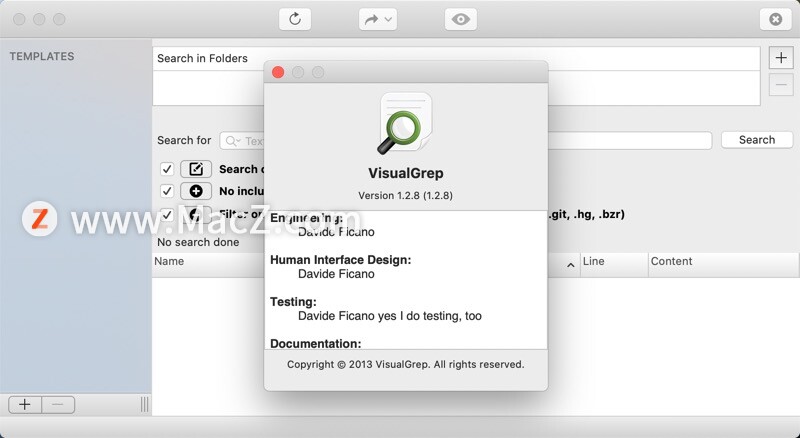
Task: Click the circled plus include icon
Action: point(196,191)
